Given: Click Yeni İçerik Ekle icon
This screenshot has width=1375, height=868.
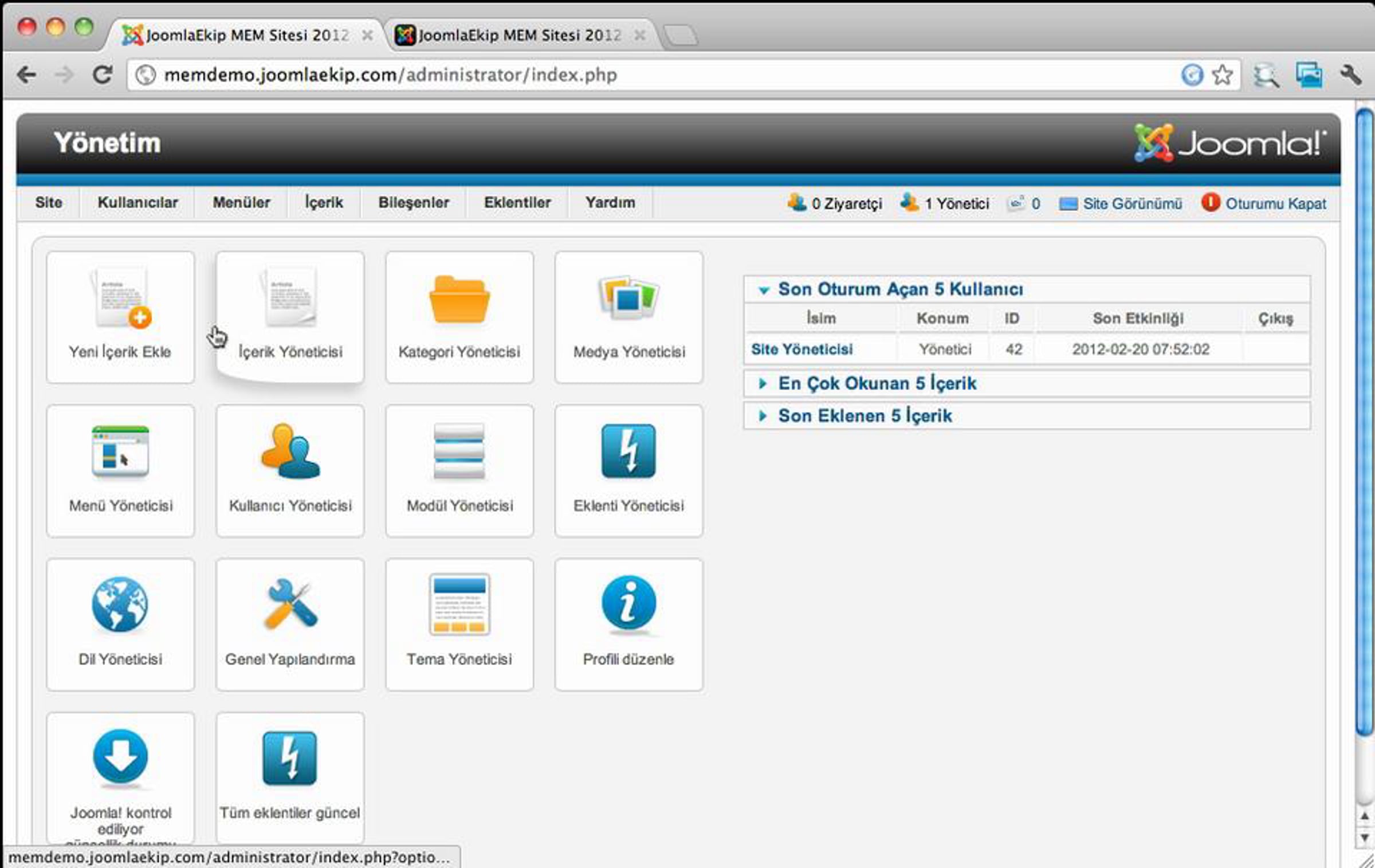Looking at the screenshot, I should coord(121,299).
